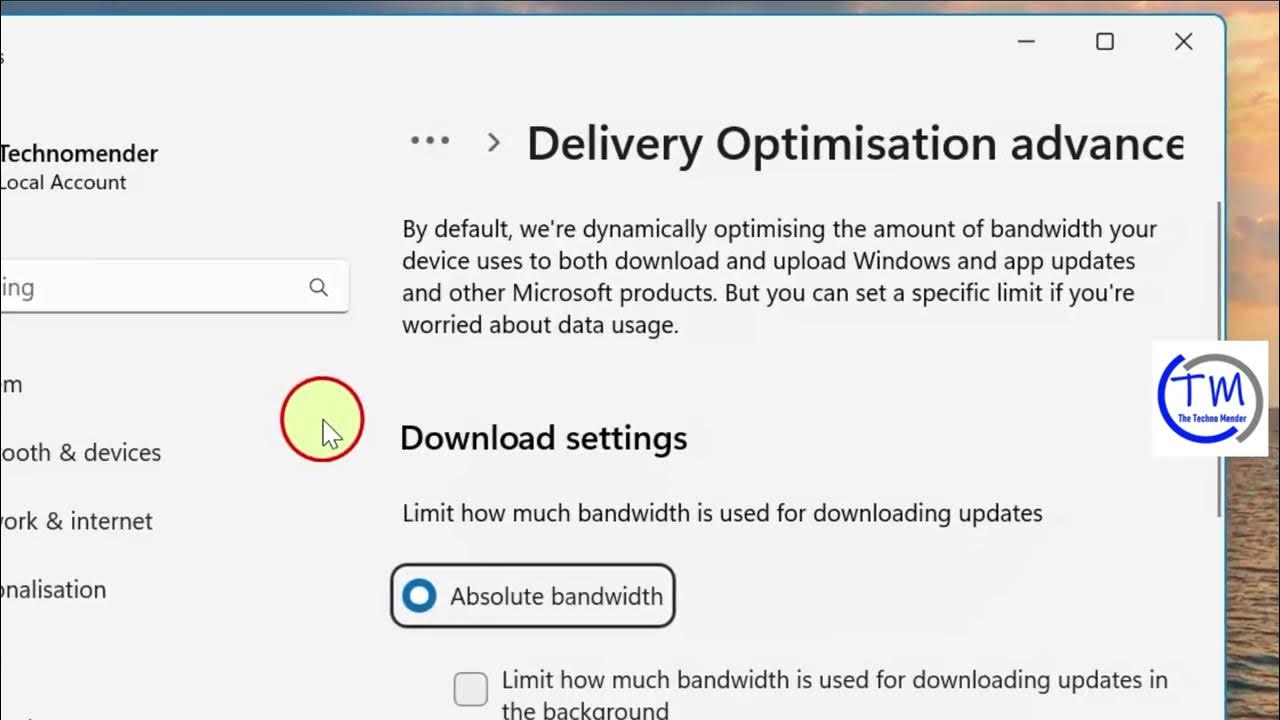Click the Delivery Optimisation page title
This screenshot has height=720, width=1280.
(x=855, y=144)
